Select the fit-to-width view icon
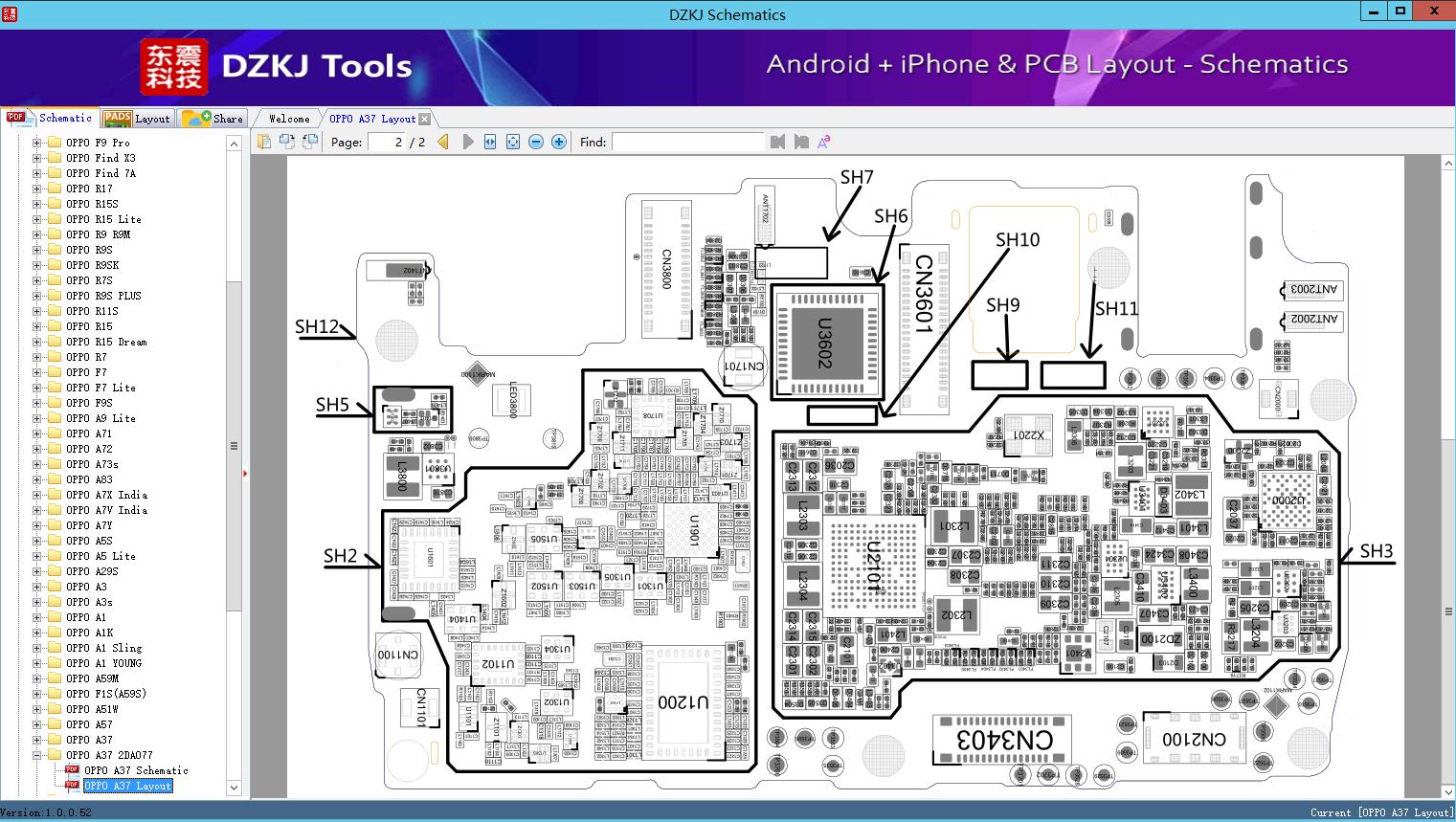This screenshot has width=1456, height=822. (489, 142)
